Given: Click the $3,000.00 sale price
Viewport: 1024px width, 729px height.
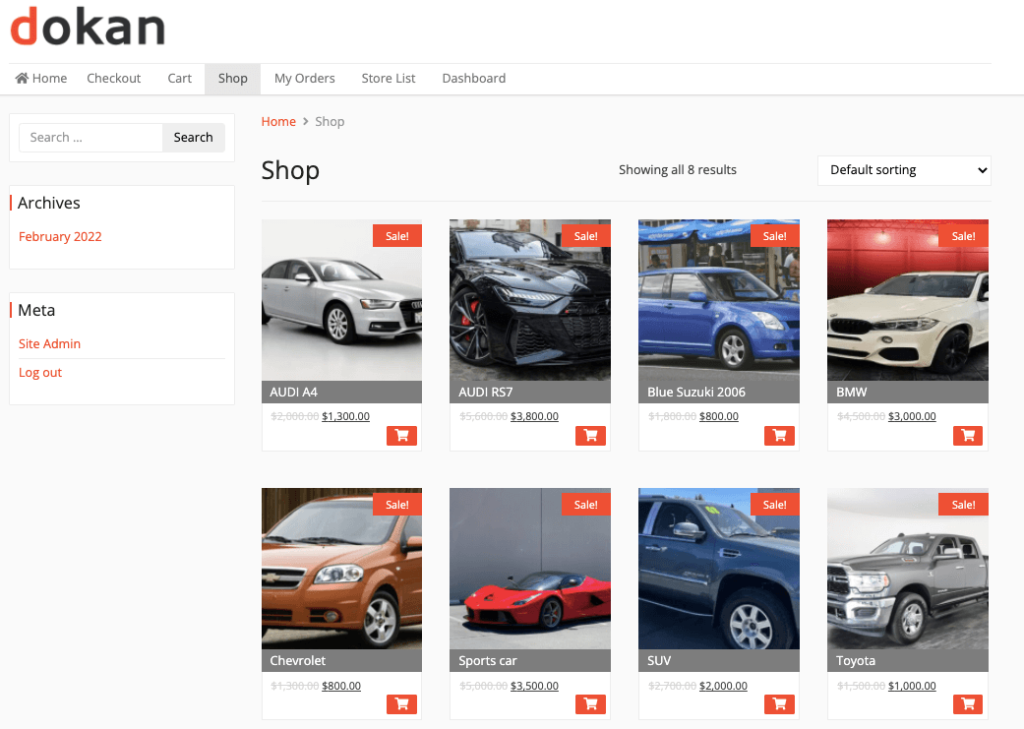Looking at the screenshot, I should [912, 416].
